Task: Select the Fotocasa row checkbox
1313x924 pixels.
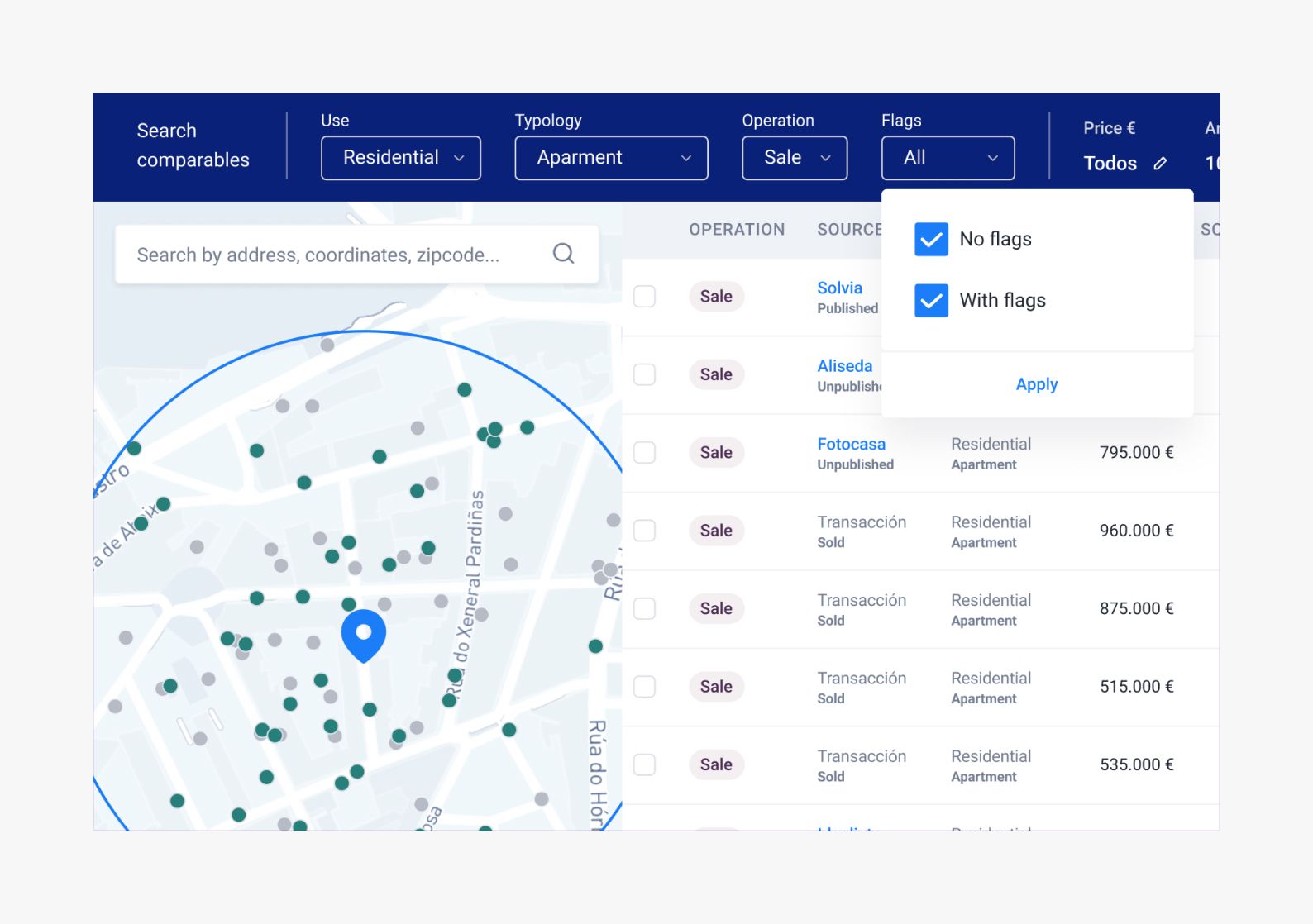Action: 644,453
